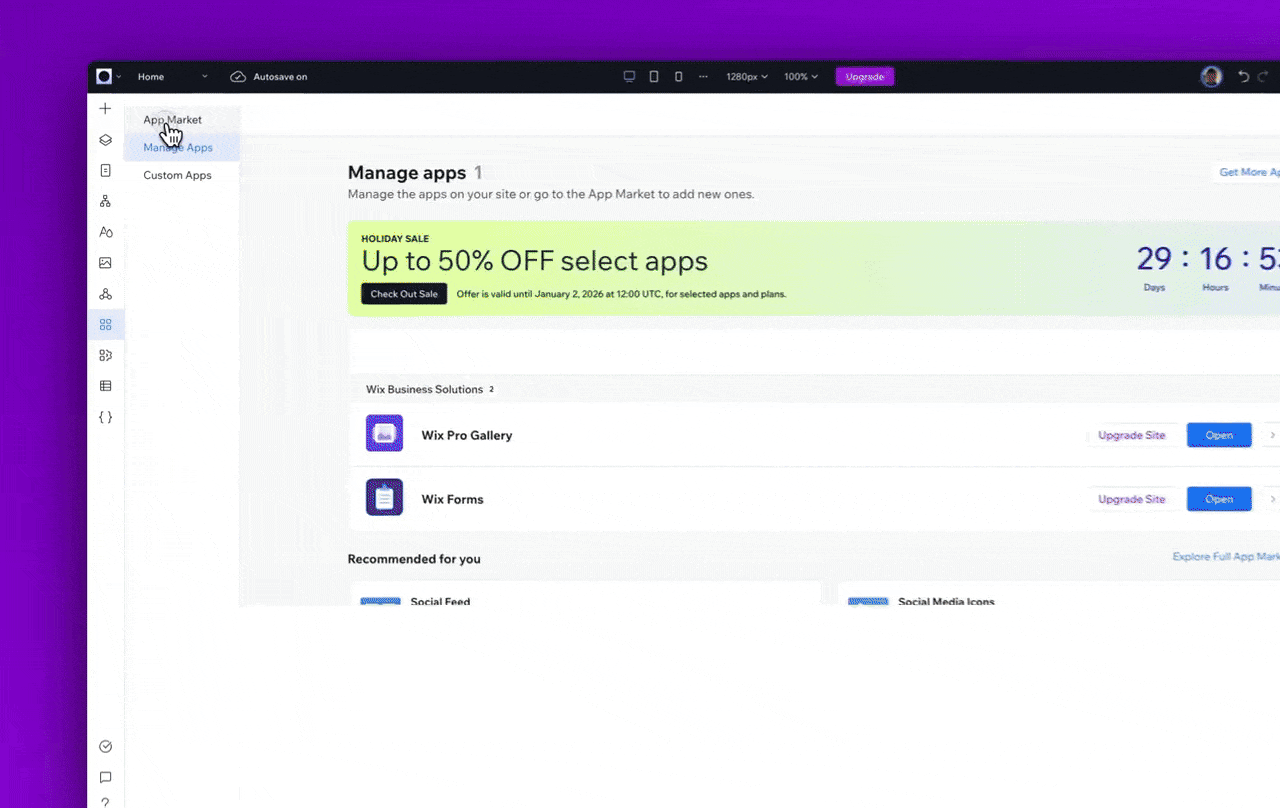
Task: Open Custom Apps menu item
Action: pyautogui.click(x=177, y=175)
